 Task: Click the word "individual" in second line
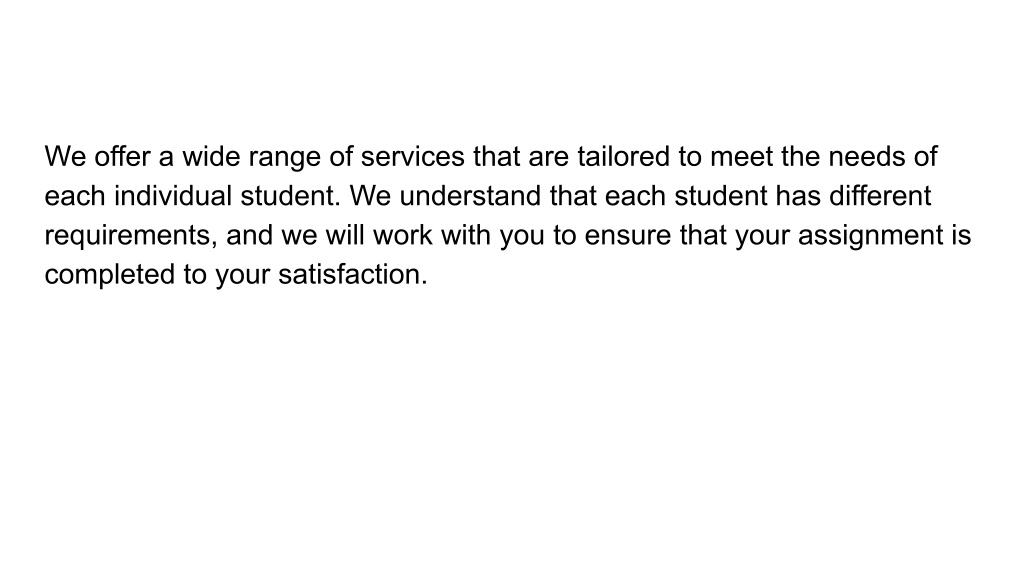click(173, 196)
